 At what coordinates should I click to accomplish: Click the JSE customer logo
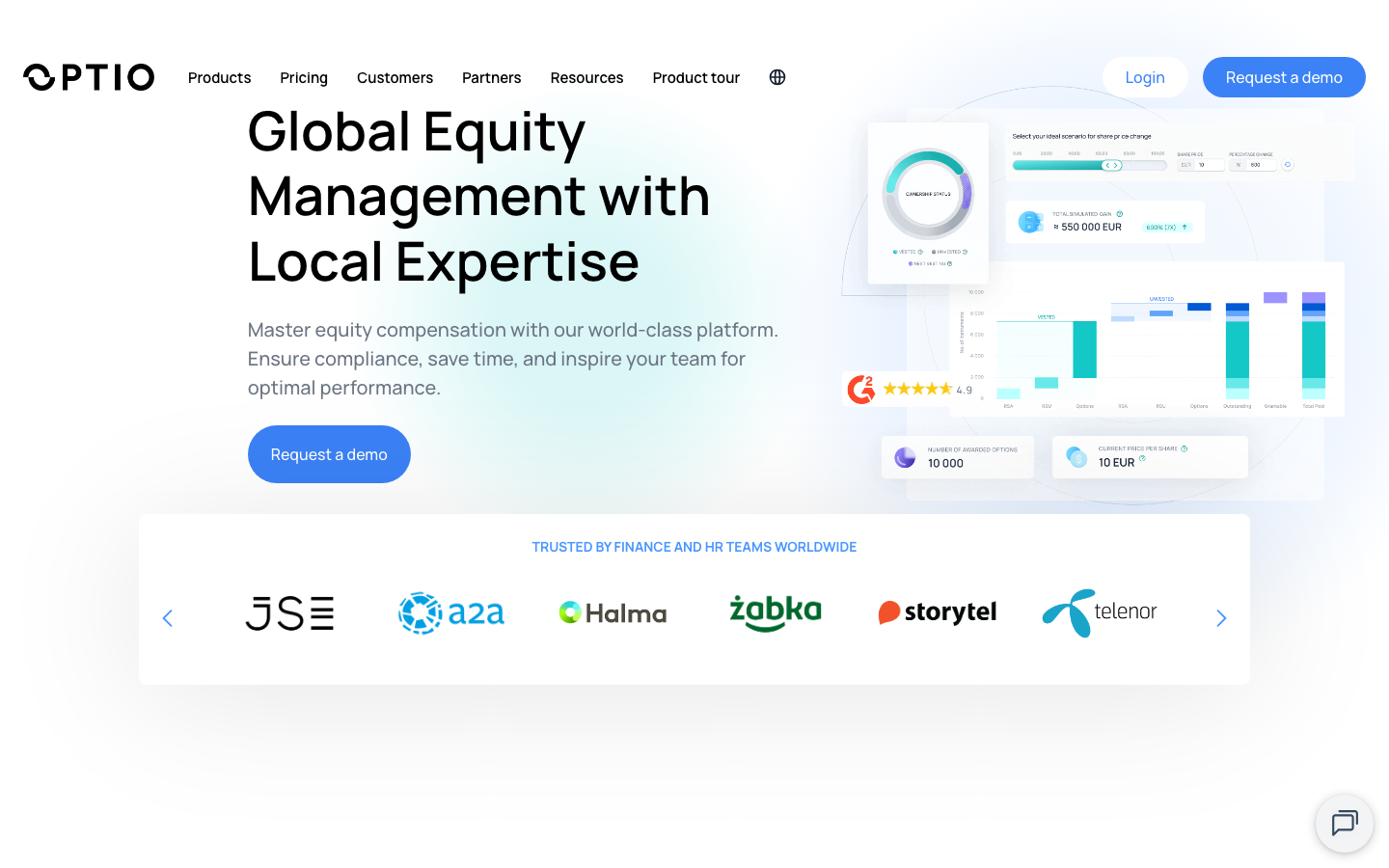tap(289, 613)
